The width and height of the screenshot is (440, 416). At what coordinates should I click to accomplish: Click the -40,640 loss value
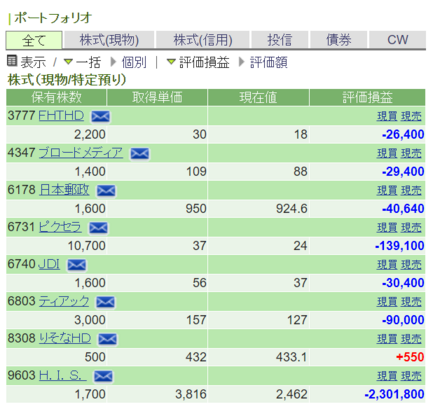(403, 209)
